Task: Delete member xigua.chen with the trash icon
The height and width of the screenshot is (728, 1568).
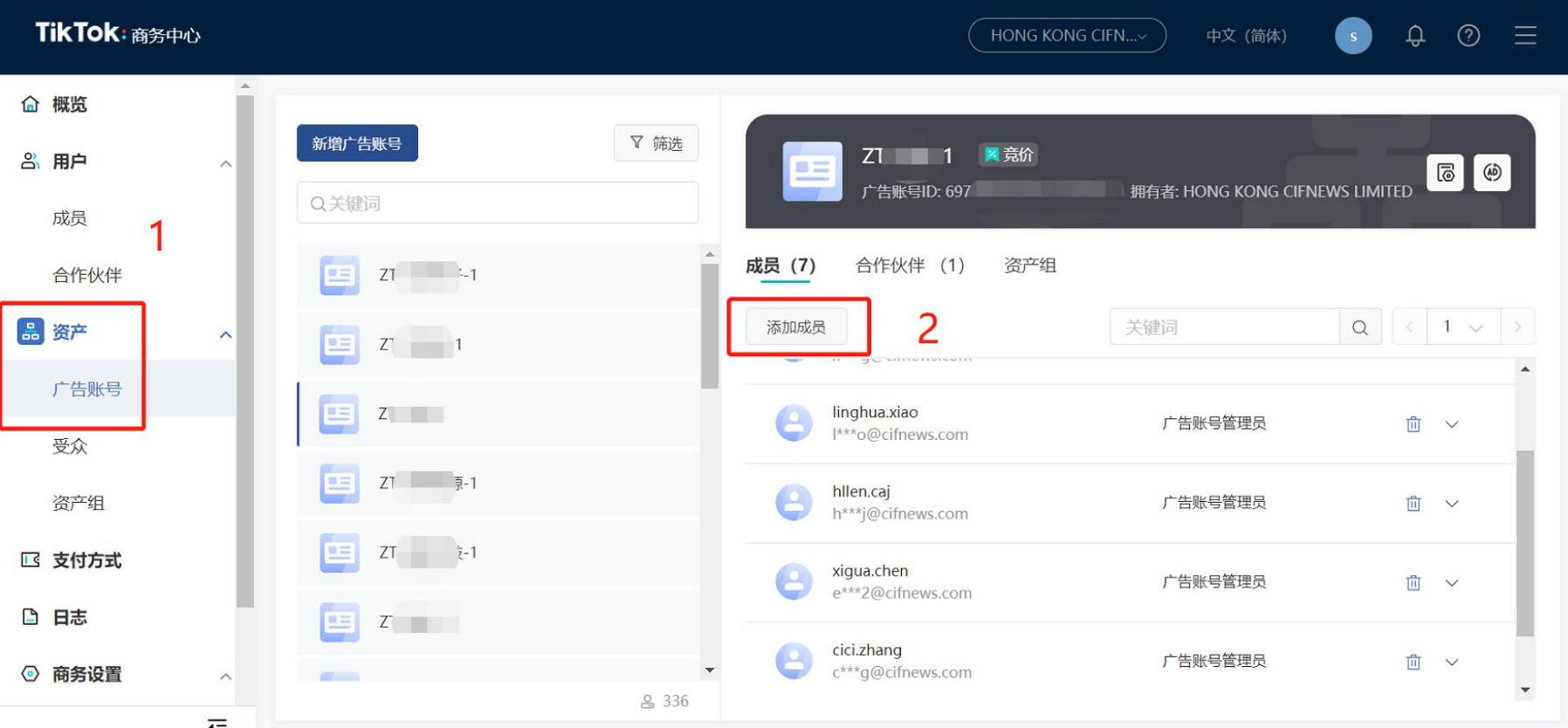Action: 1413,583
